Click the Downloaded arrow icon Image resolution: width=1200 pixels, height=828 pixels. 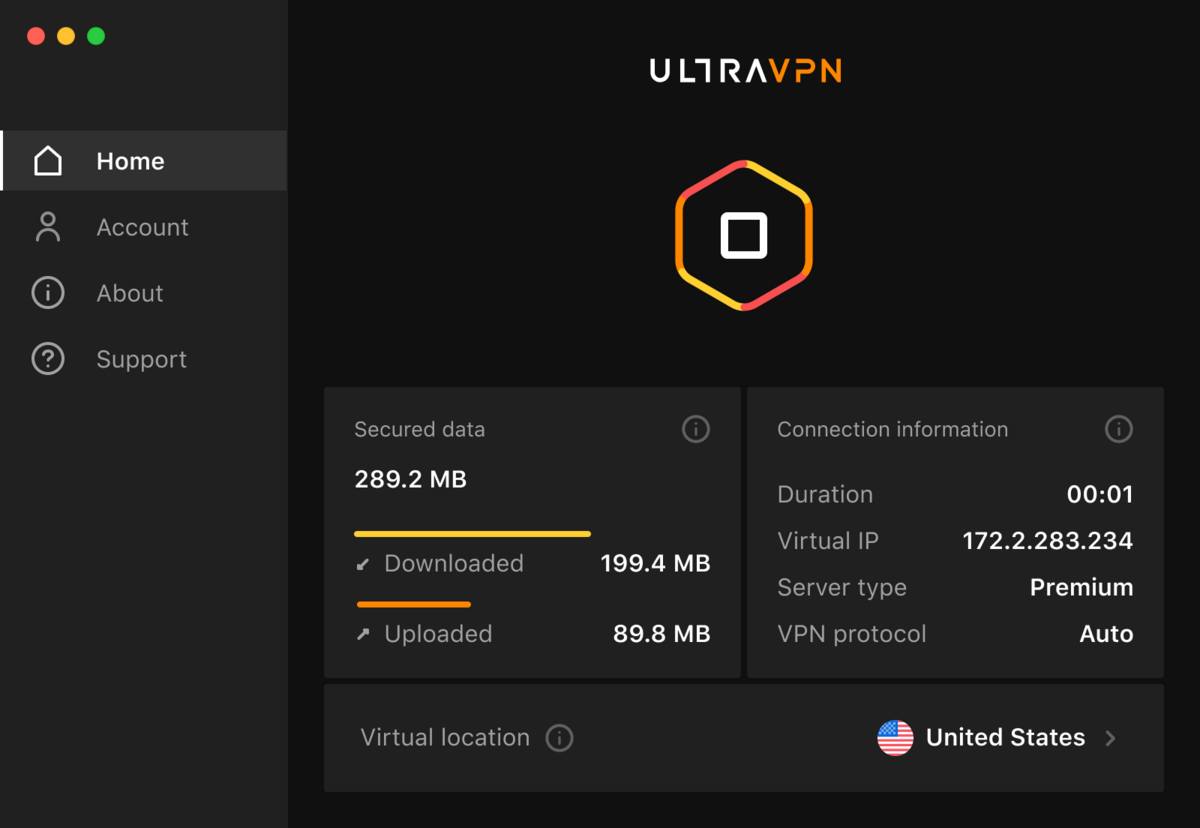point(364,563)
